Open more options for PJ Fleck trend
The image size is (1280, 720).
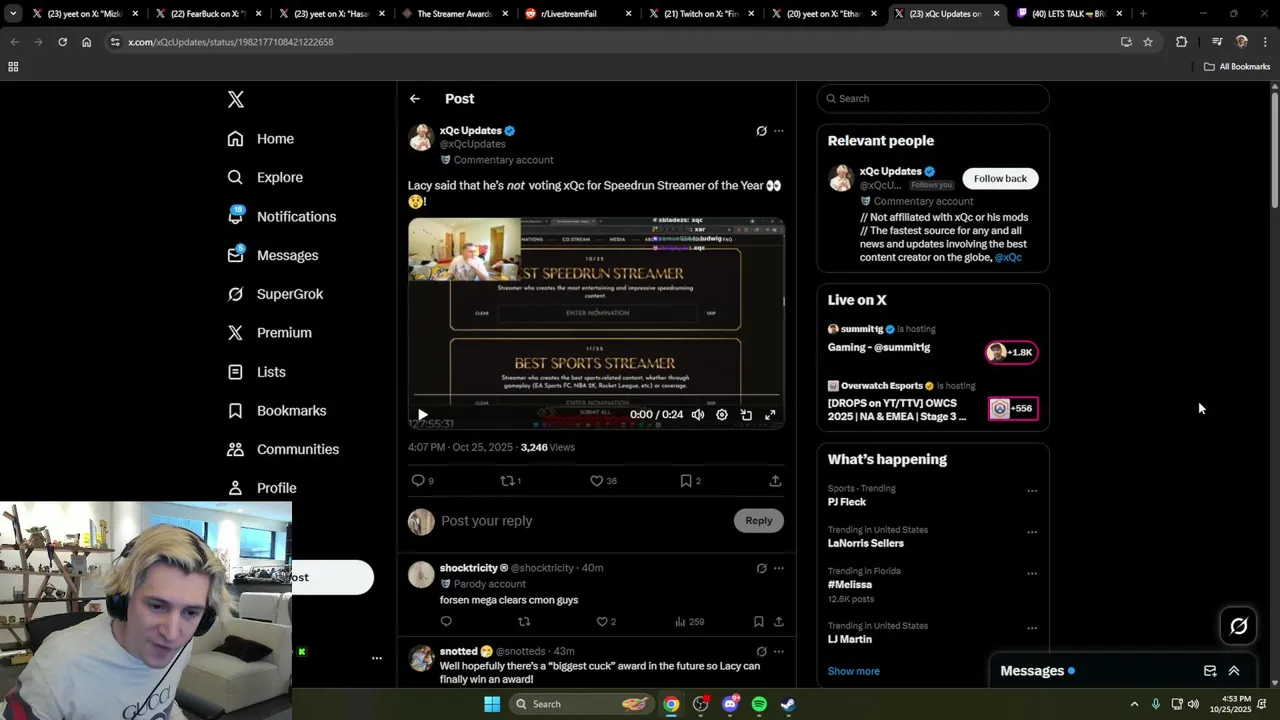point(1032,491)
